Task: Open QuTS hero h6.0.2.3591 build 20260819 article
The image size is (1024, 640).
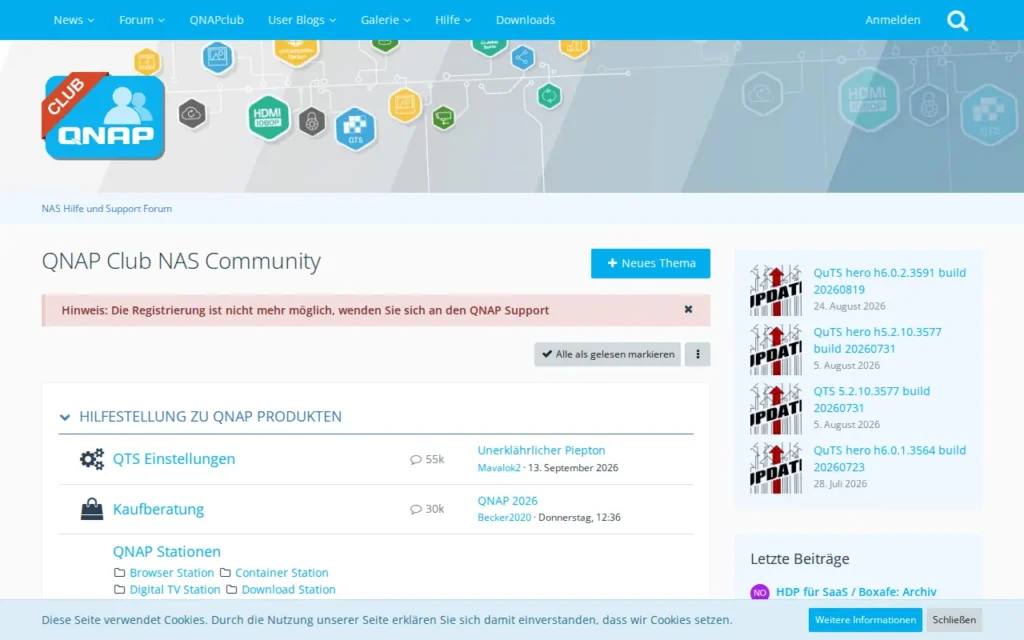Action: (x=889, y=281)
